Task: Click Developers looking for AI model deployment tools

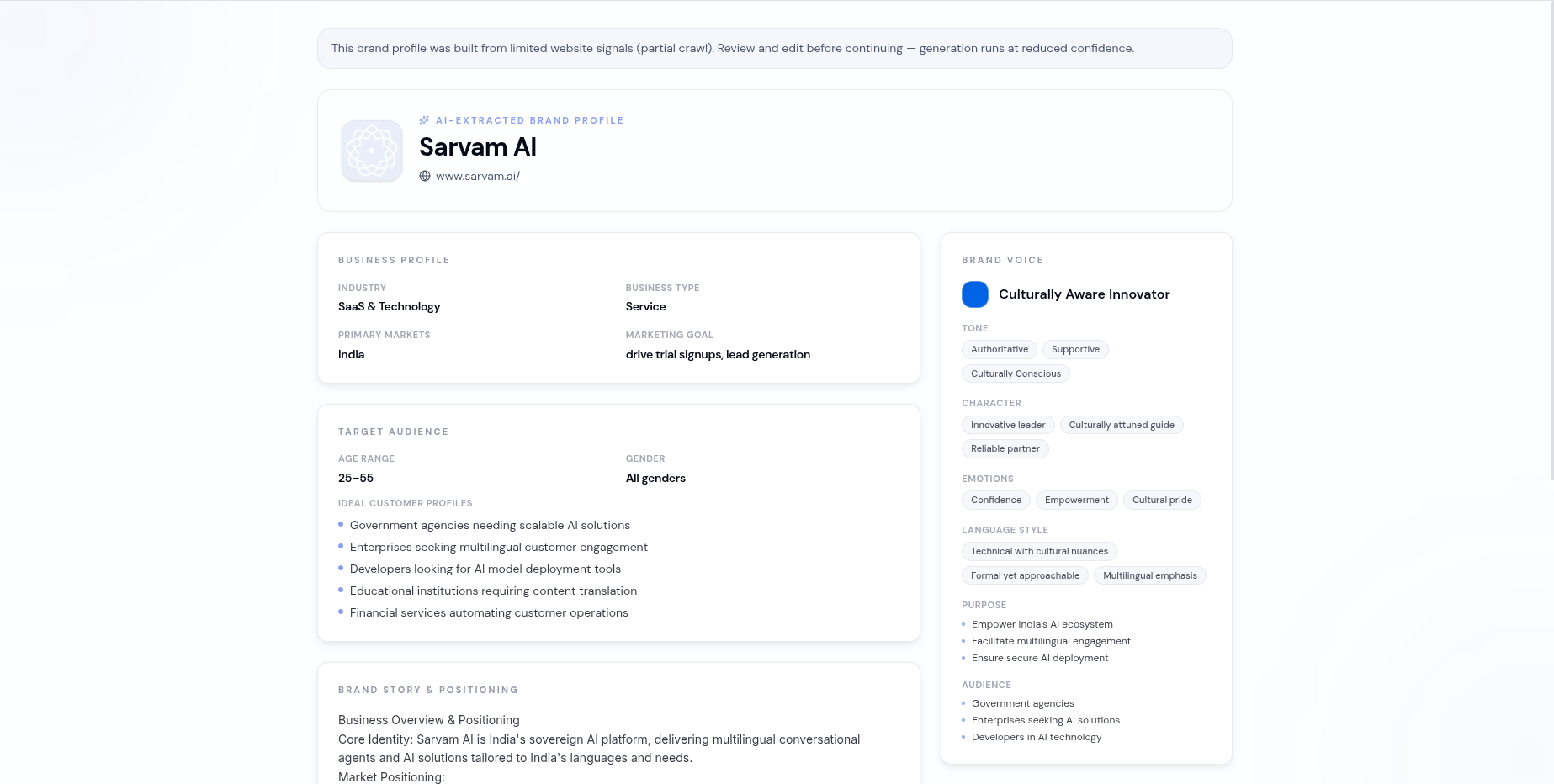Action: (485, 569)
